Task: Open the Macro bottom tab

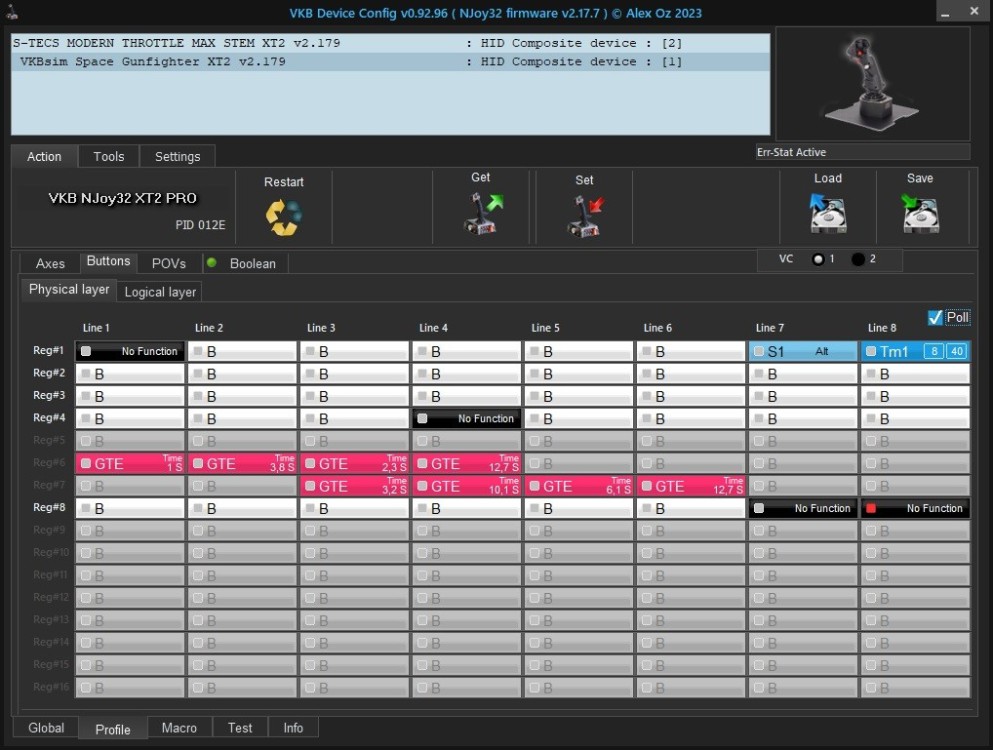Action: point(179,728)
